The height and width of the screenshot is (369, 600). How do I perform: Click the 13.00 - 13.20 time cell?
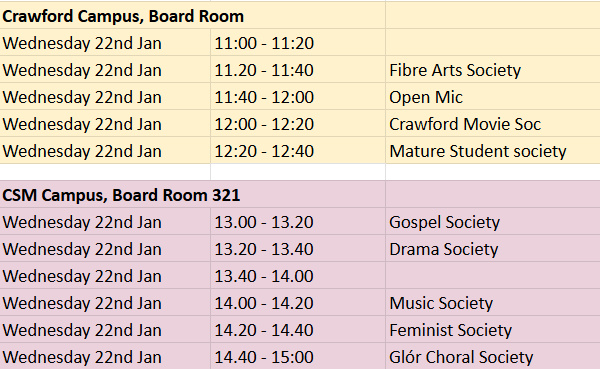(298, 222)
